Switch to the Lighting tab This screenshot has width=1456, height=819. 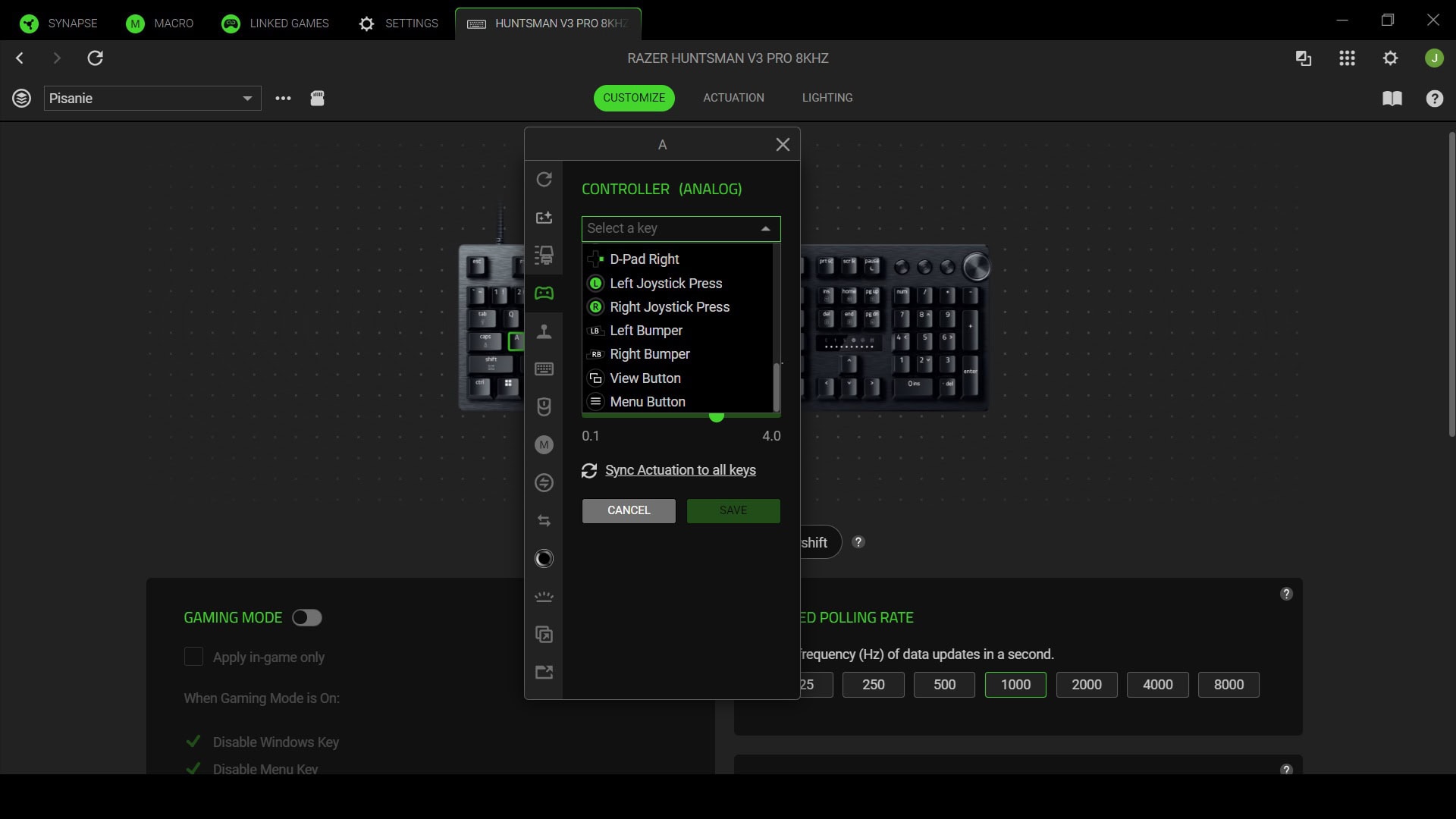tap(827, 98)
